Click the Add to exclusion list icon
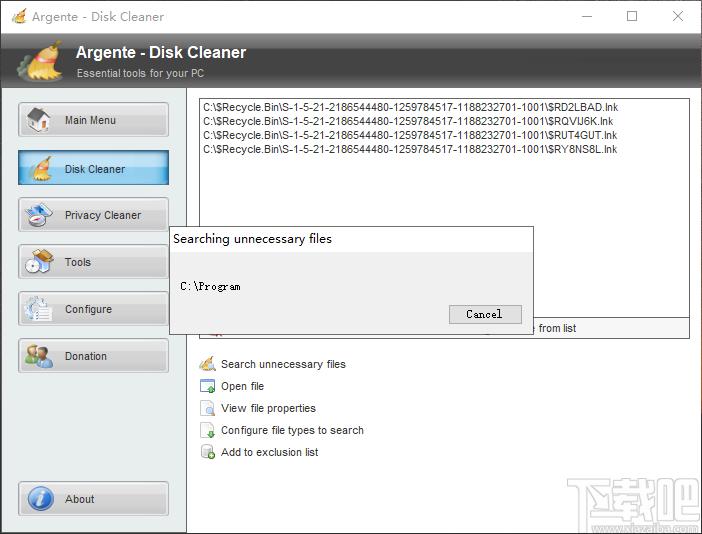This screenshot has width=702, height=534. [208, 452]
